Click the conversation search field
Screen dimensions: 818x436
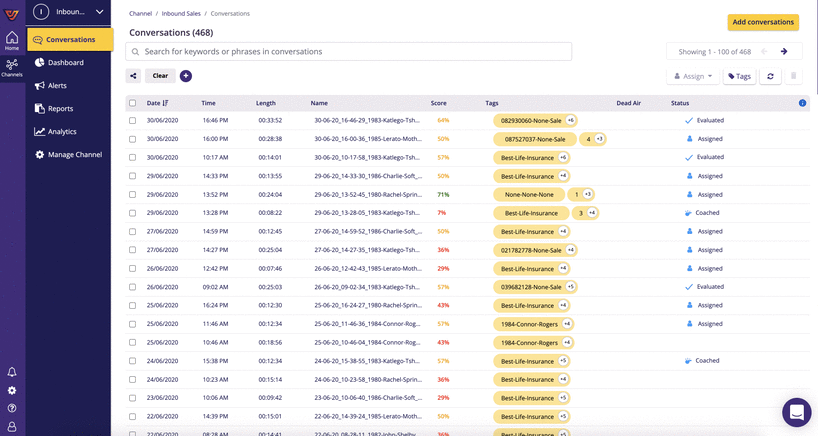pyautogui.click(x=350, y=51)
